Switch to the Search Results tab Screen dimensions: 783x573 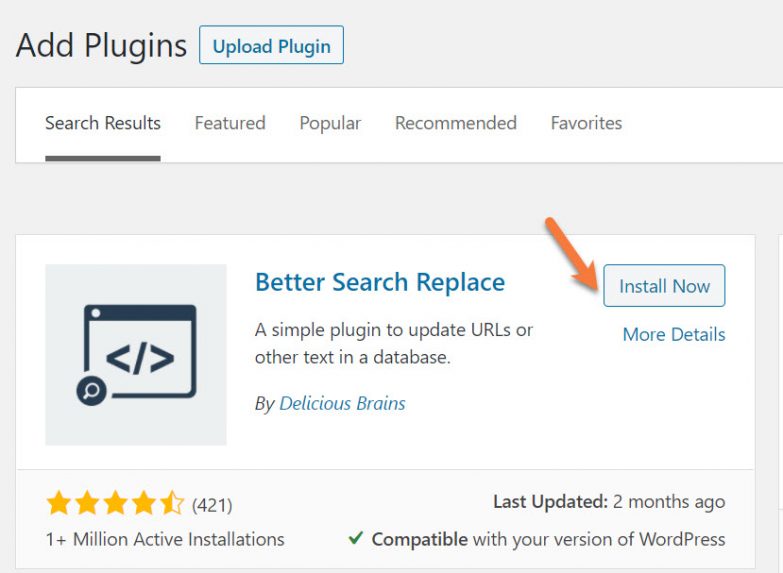pyautogui.click(x=103, y=123)
